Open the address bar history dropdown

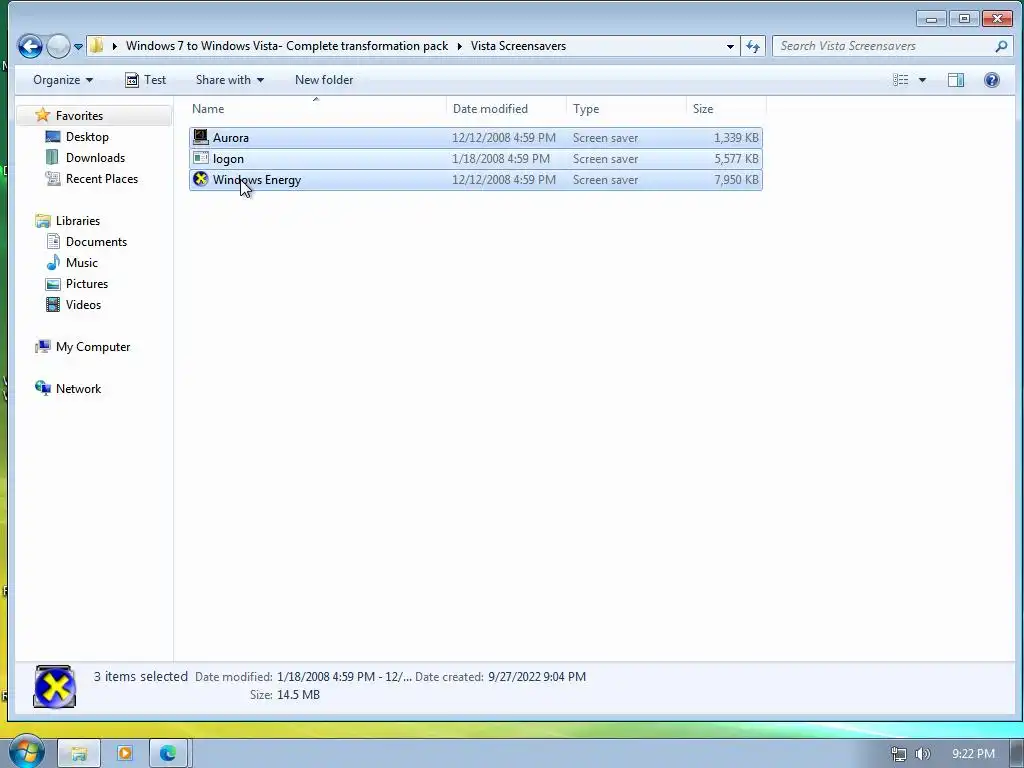[x=729, y=46]
